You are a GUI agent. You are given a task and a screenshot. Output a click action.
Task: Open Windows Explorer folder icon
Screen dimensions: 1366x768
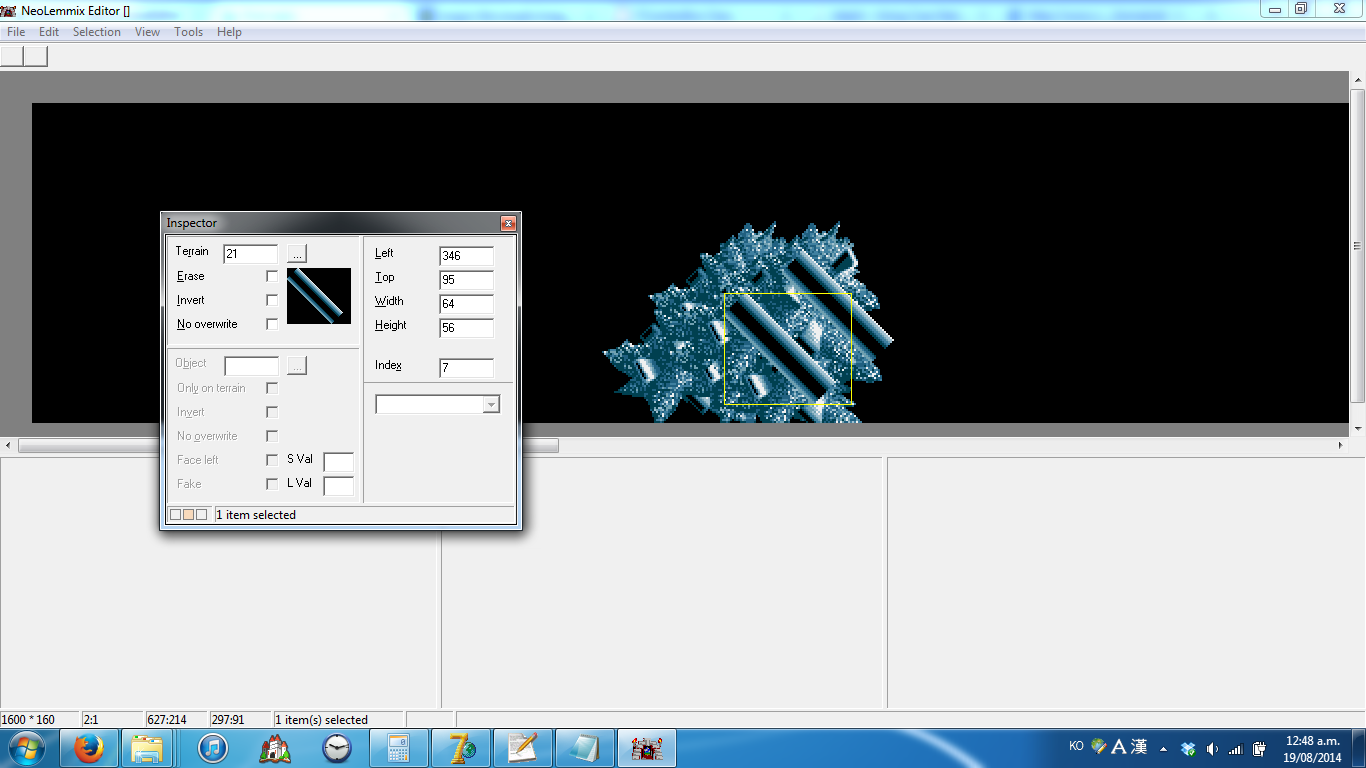(x=148, y=748)
